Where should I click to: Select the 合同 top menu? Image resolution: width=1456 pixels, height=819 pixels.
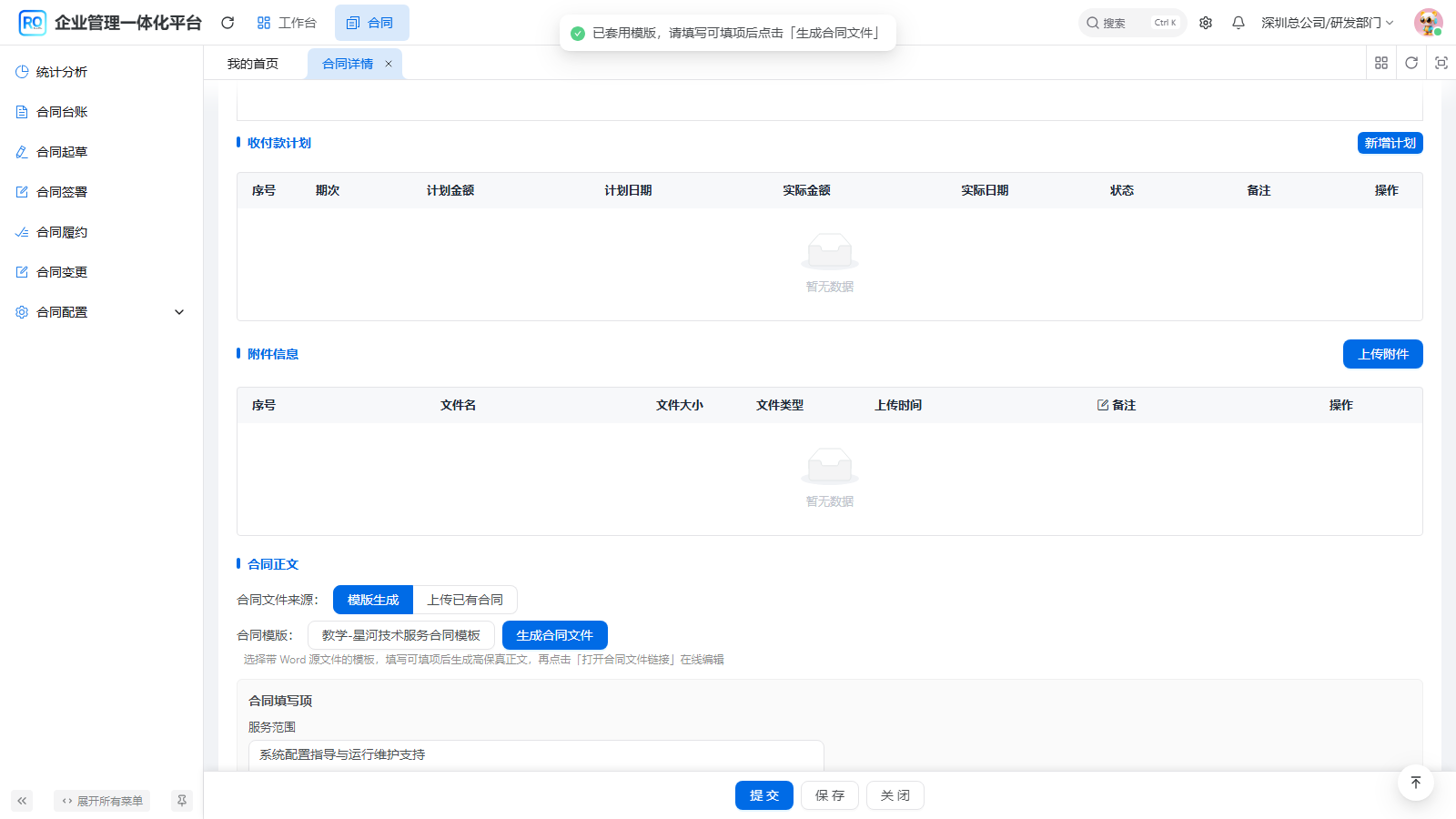371,23
